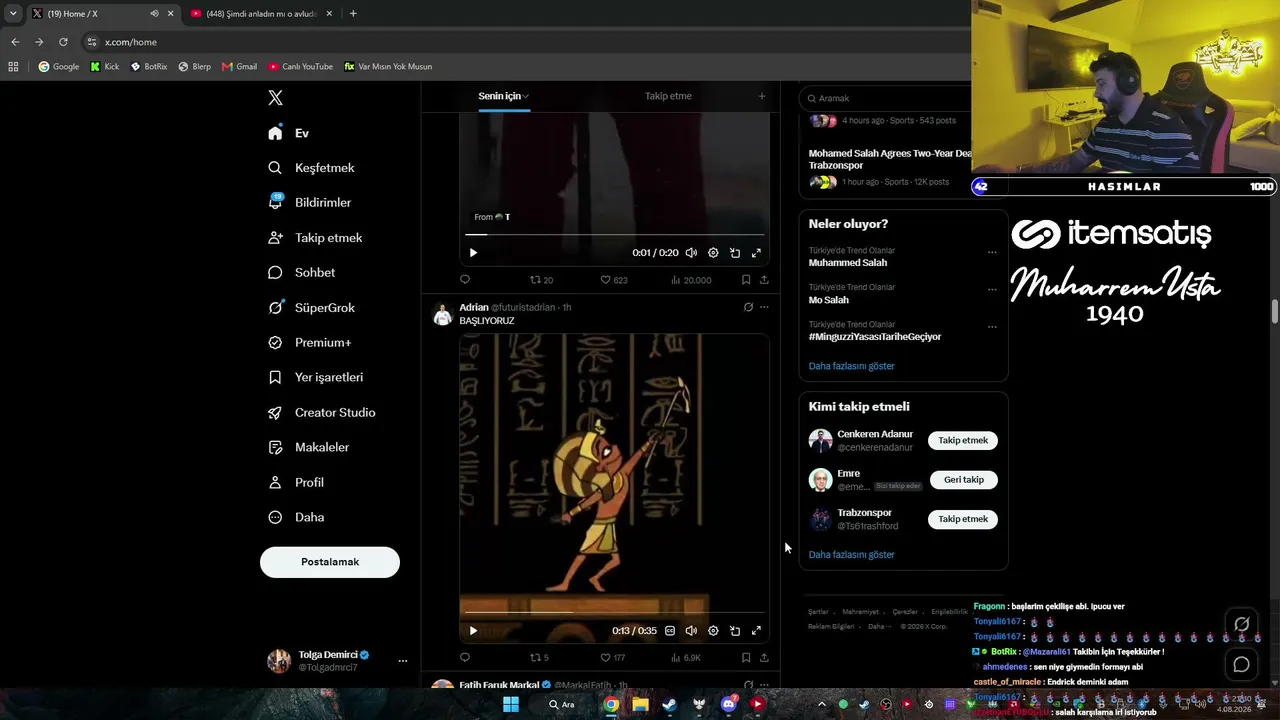Seek in the 0:20 video progress bar
Viewport: 1280px width, 720px height.
pyautogui.click(x=614, y=235)
